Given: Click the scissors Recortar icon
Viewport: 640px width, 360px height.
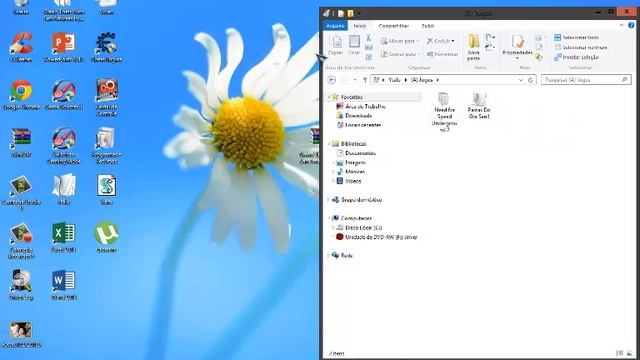Looking at the screenshot, I should [369, 38].
